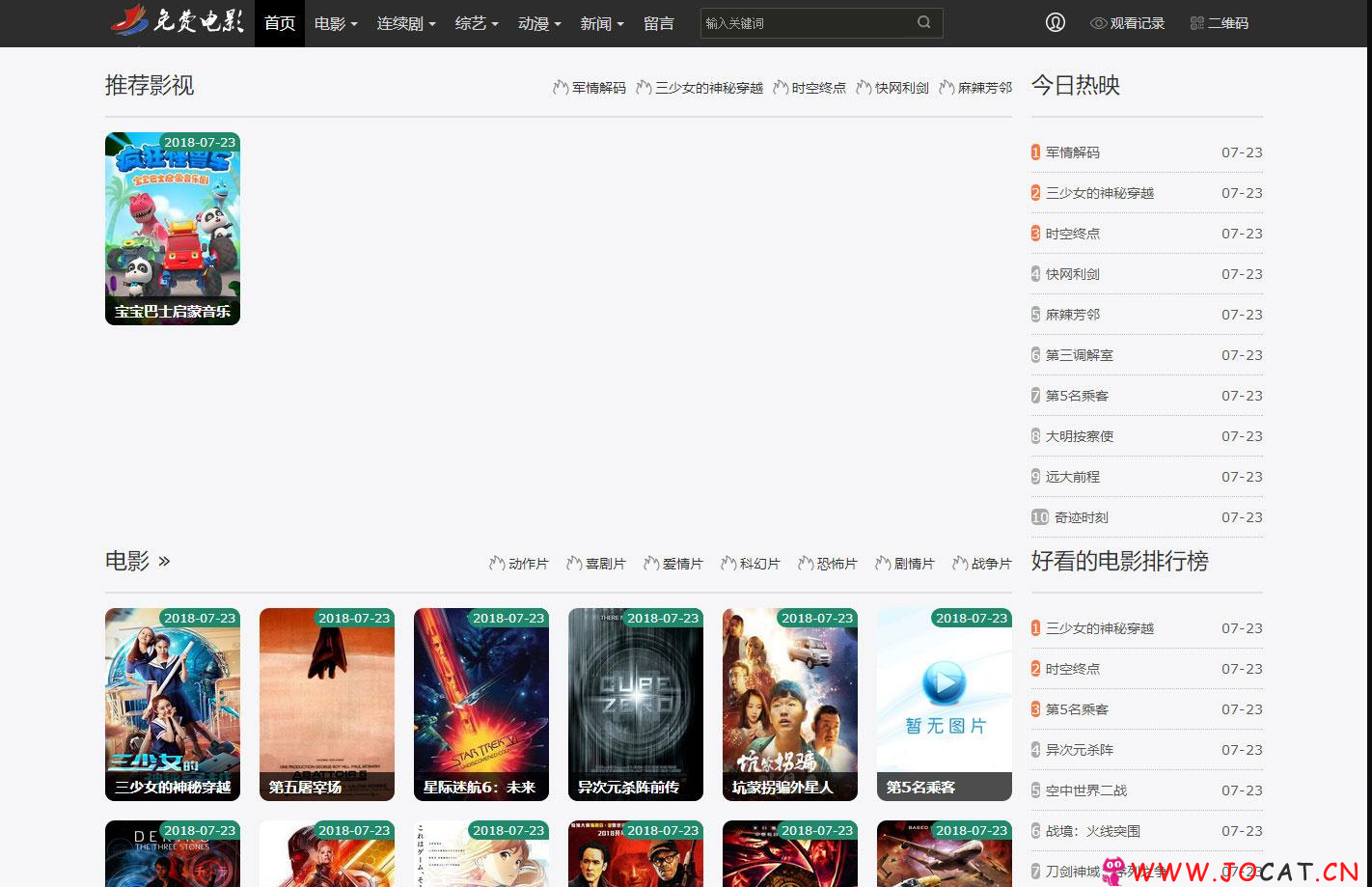The width and height of the screenshot is (1372, 887).
Task: Open the 战争片 genre link
Action: 991,564
